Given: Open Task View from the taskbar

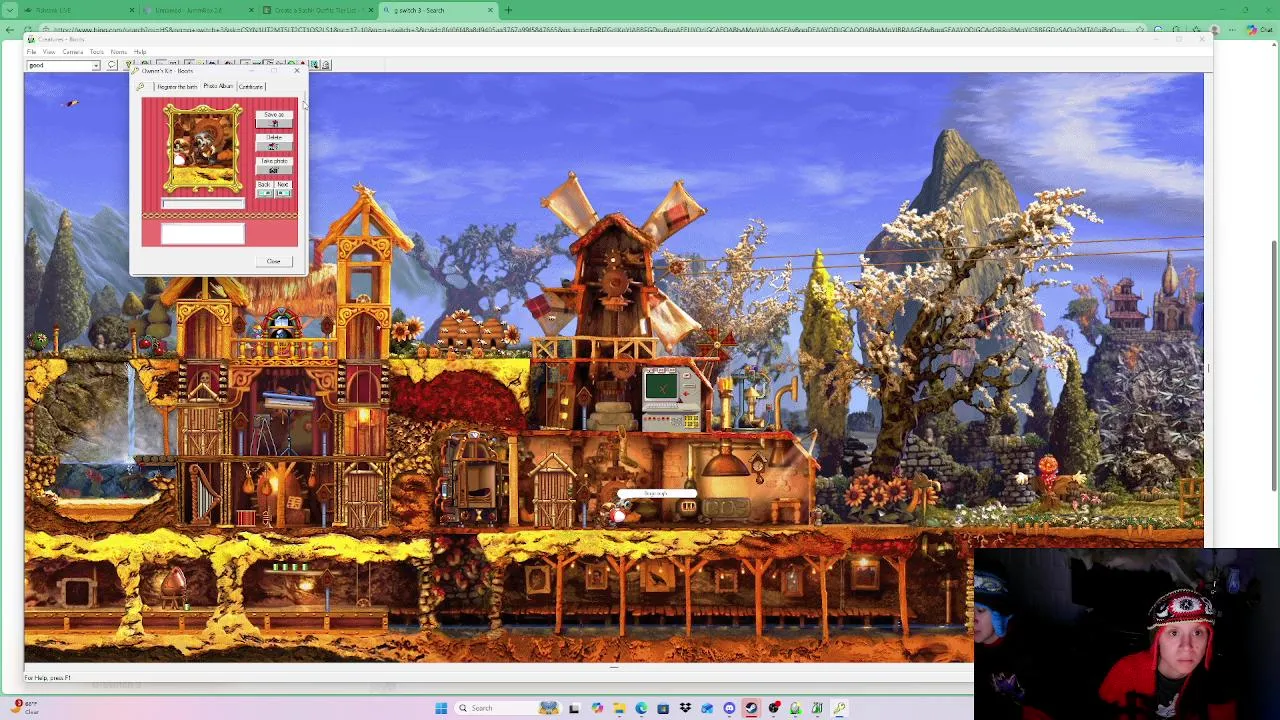Looking at the screenshot, I should [x=575, y=708].
